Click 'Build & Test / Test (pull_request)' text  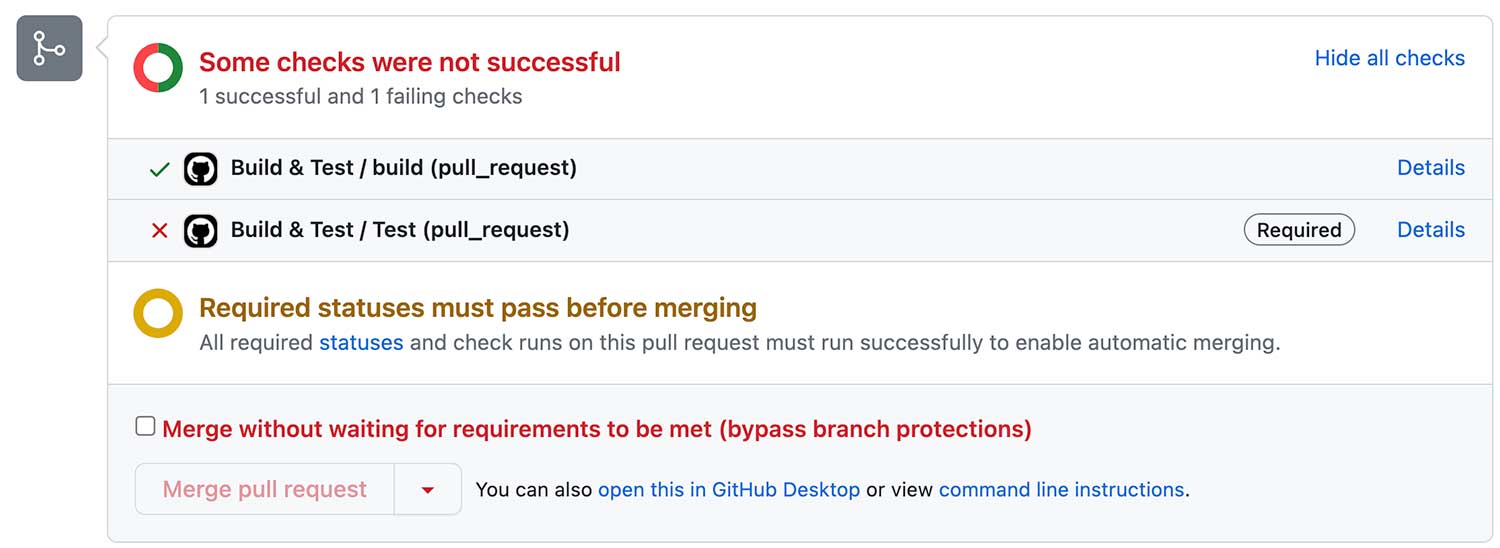(x=400, y=230)
